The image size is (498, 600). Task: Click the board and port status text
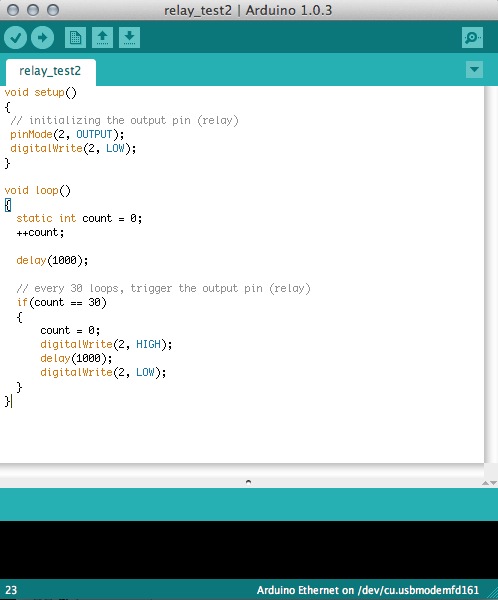(367, 590)
